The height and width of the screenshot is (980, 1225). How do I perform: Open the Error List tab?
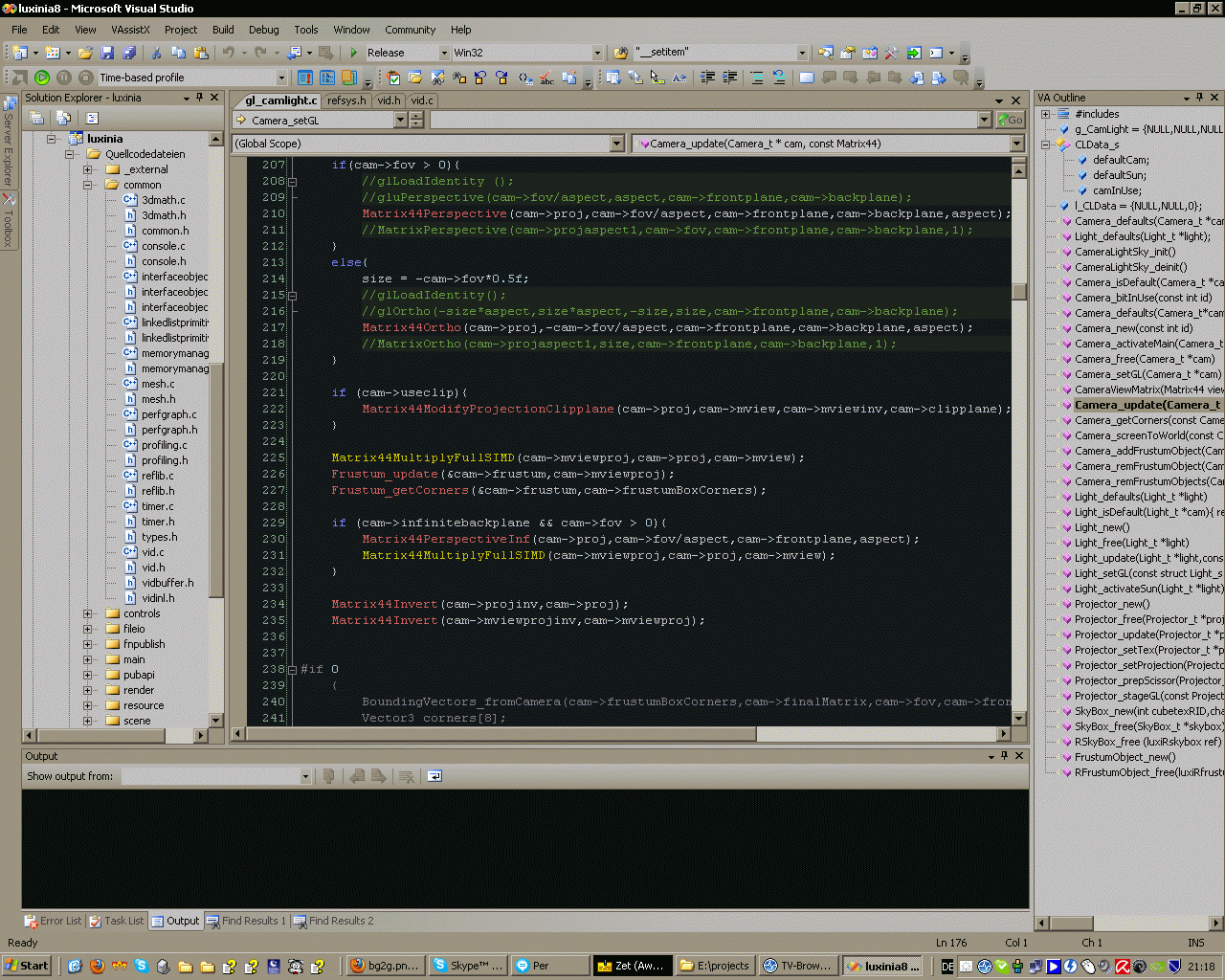coord(54,921)
